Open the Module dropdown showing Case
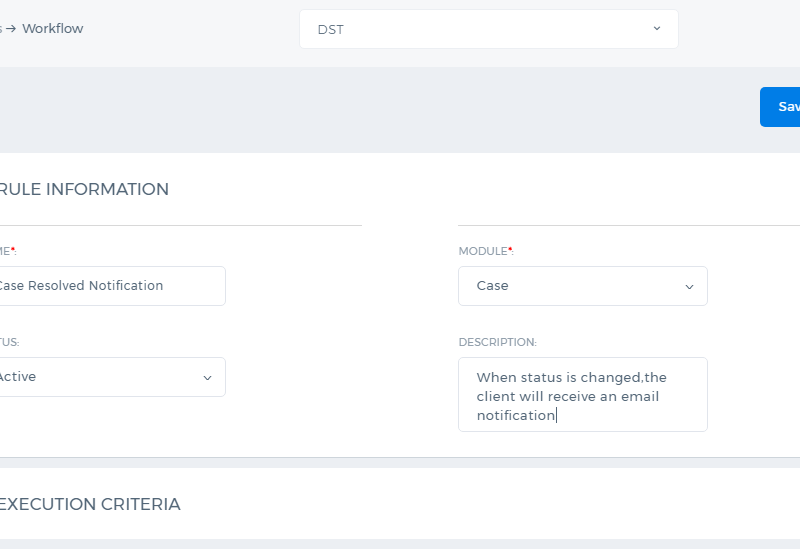Screen dimensions: 800x550 pyautogui.click(x=583, y=286)
